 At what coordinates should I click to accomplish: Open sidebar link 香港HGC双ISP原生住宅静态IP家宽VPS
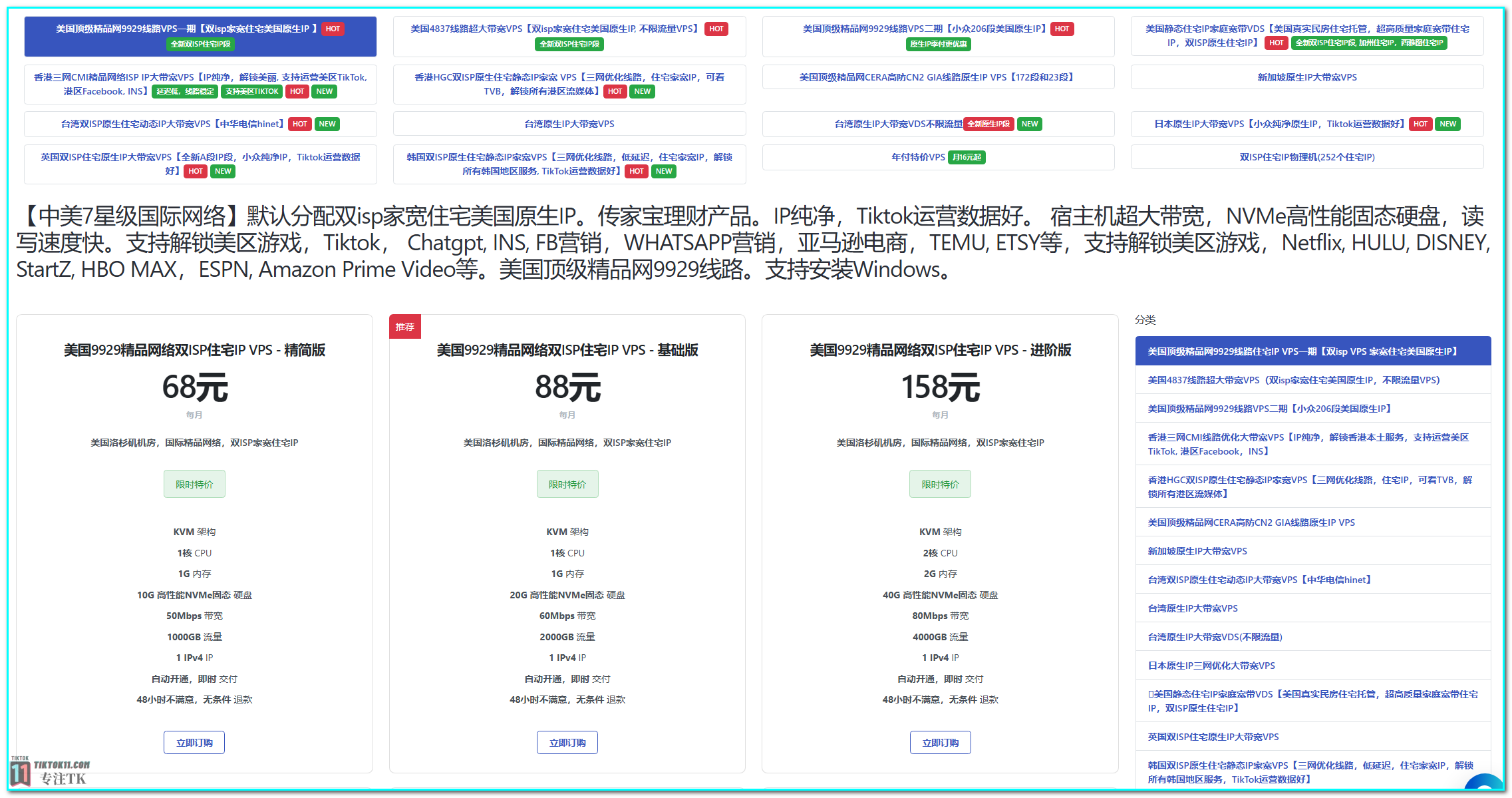pos(1313,487)
